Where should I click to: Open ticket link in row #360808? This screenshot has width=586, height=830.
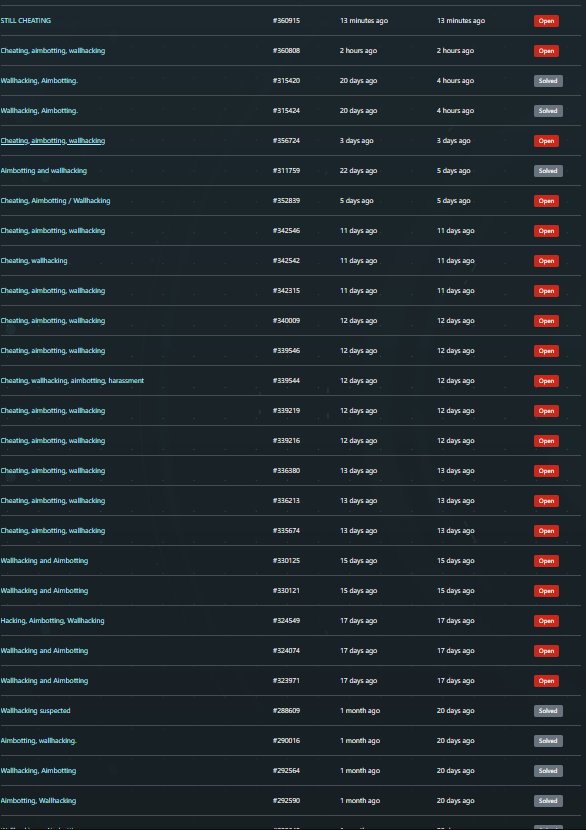(53, 51)
